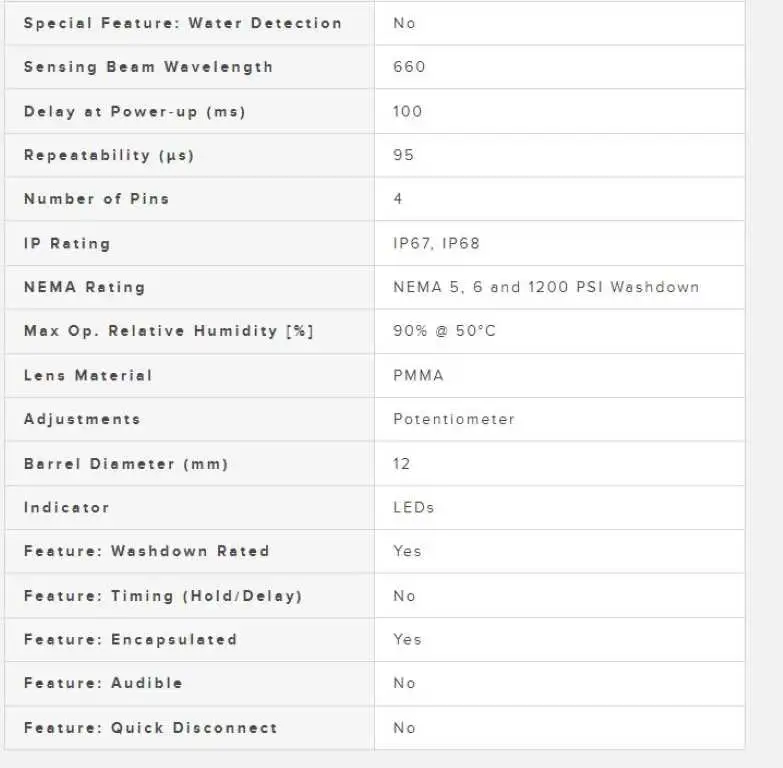This screenshot has width=783, height=768.
Task: Select the "Max Op. Relative Humidity [%]" label
Action: coord(168,331)
